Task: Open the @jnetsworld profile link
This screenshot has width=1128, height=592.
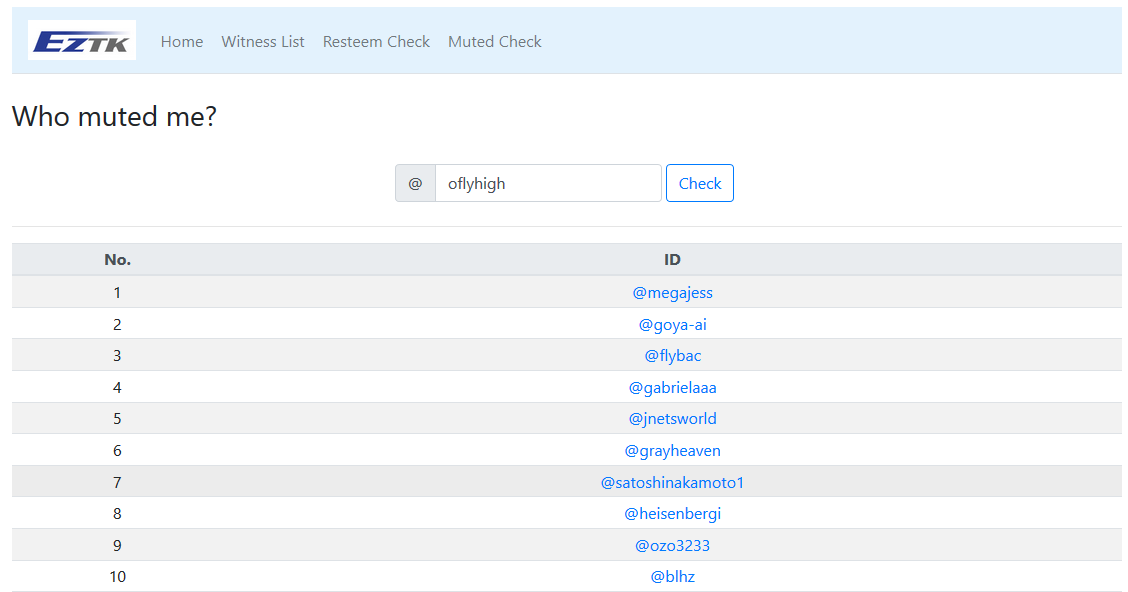Action: tap(673, 419)
